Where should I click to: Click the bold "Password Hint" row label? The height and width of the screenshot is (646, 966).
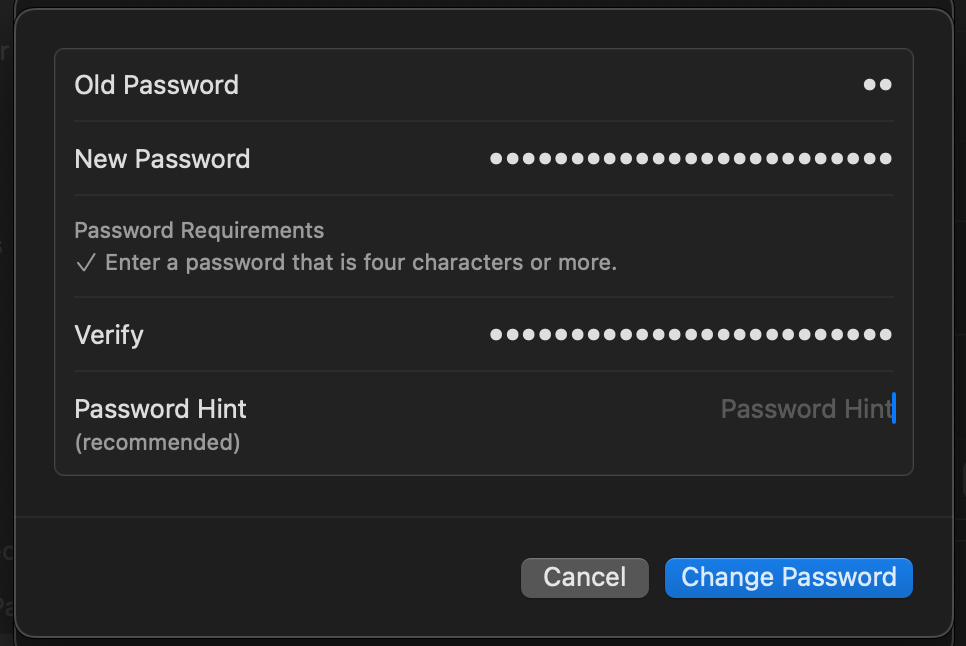[161, 409]
